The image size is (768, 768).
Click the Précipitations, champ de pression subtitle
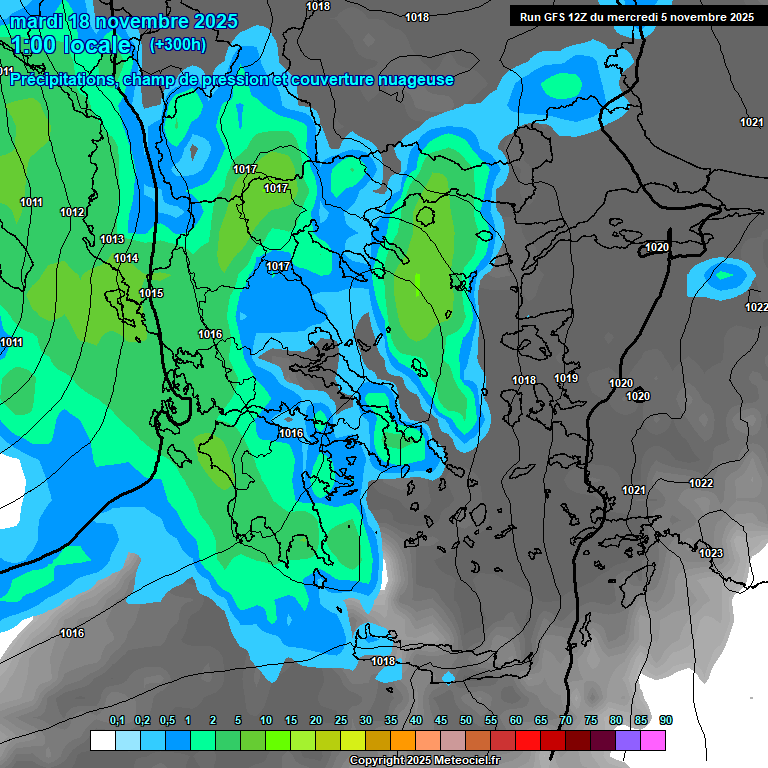pos(232,79)
